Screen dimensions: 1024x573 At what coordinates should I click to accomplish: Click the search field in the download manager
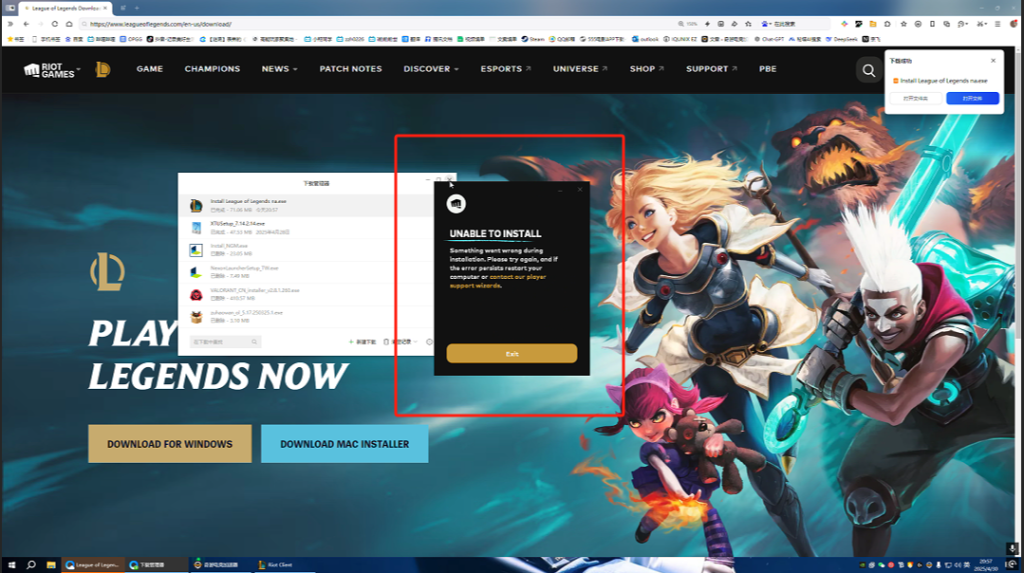point(225,342)
